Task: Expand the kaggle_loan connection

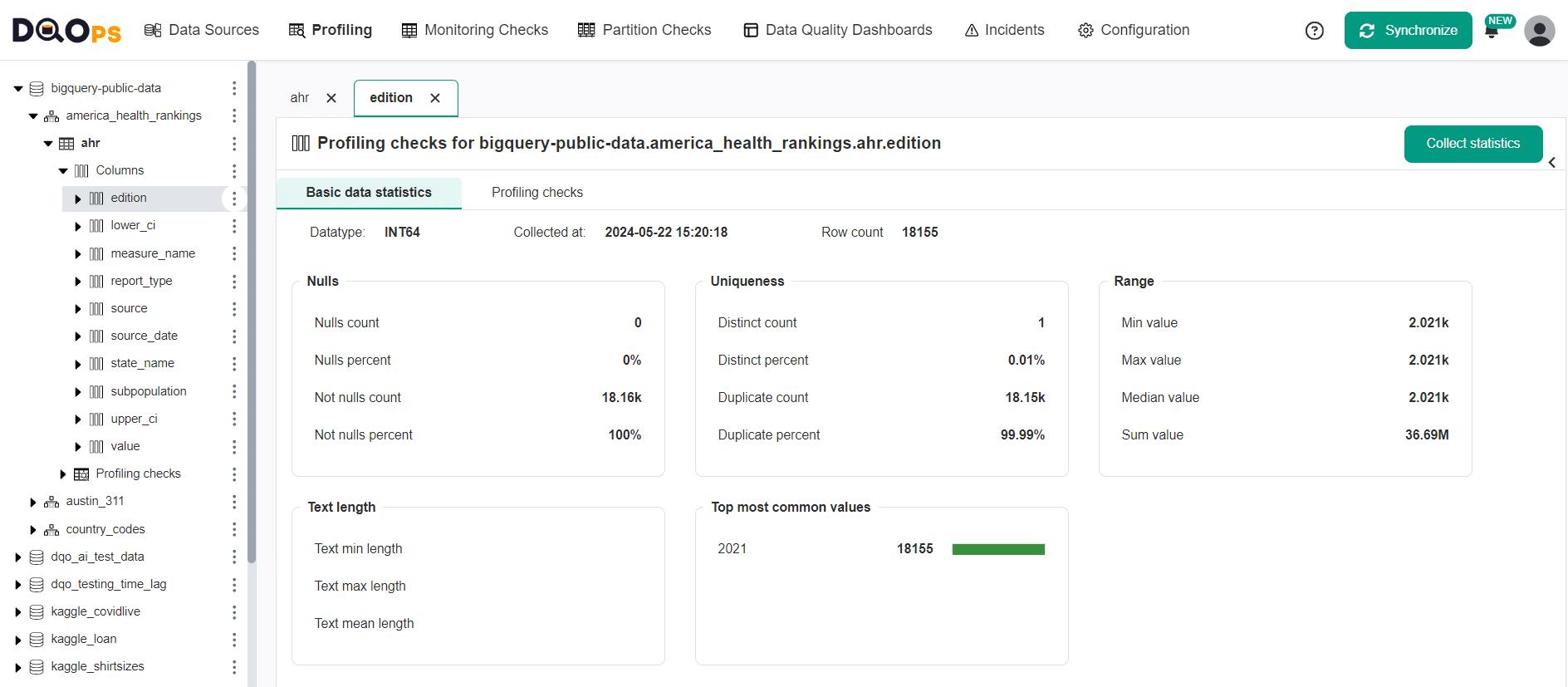Action: (18, 640)
